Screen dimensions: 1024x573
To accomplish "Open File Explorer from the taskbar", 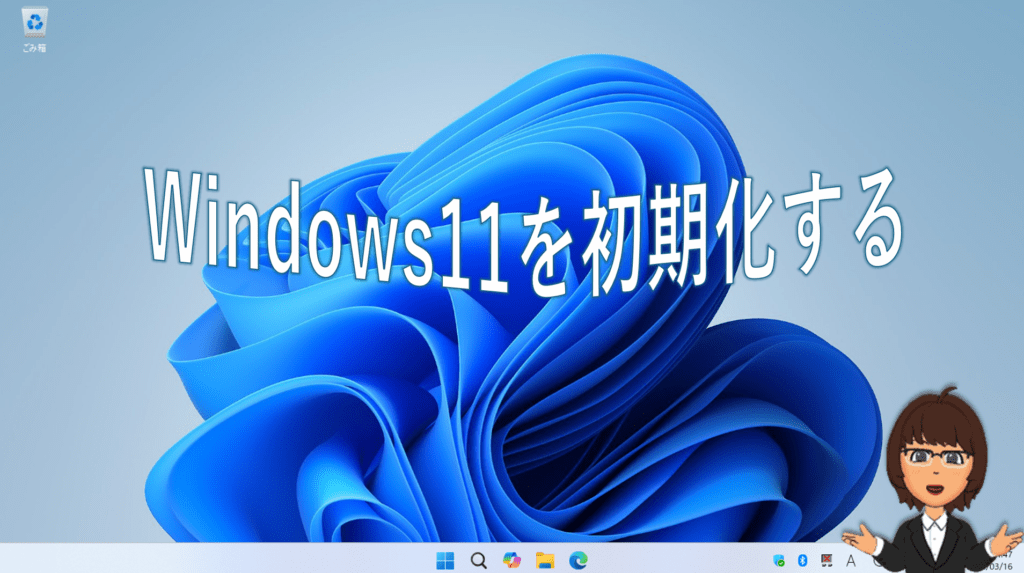I will [545, 560].
